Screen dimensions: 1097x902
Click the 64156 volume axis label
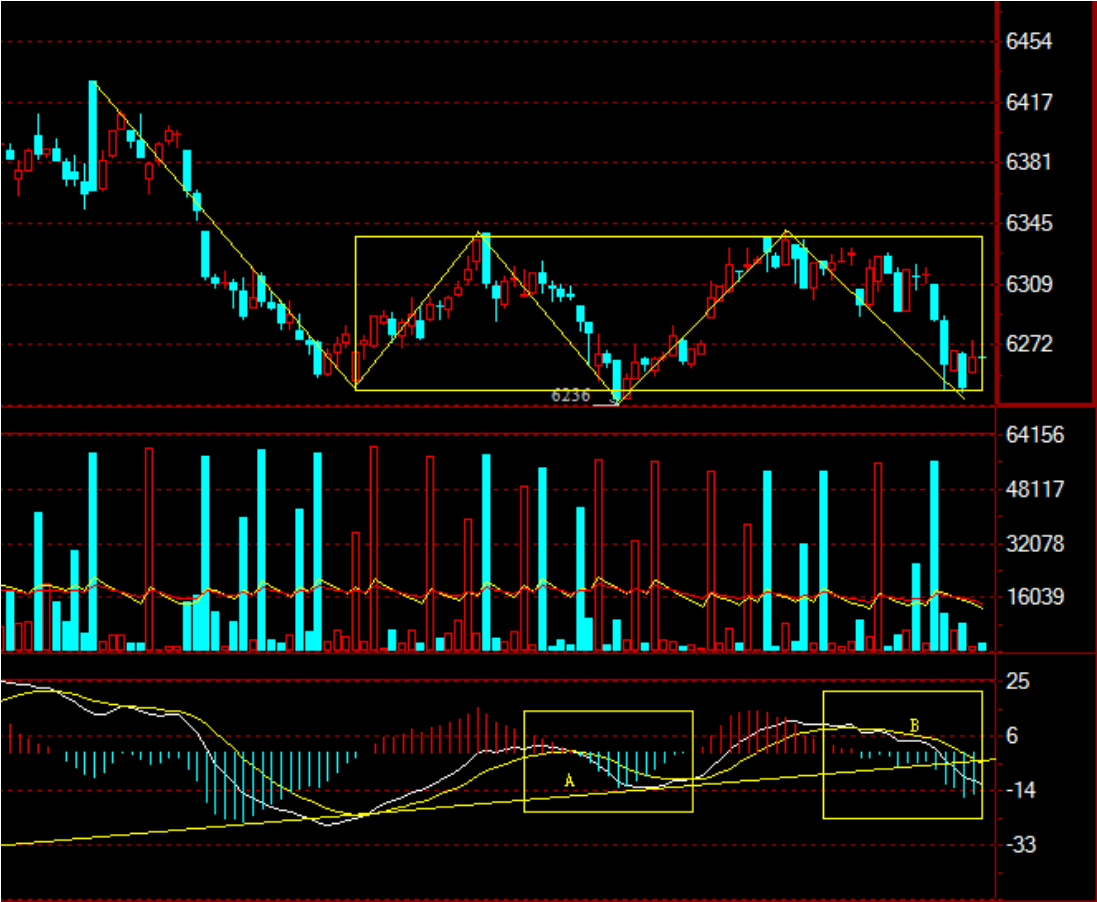(1035, 435)
